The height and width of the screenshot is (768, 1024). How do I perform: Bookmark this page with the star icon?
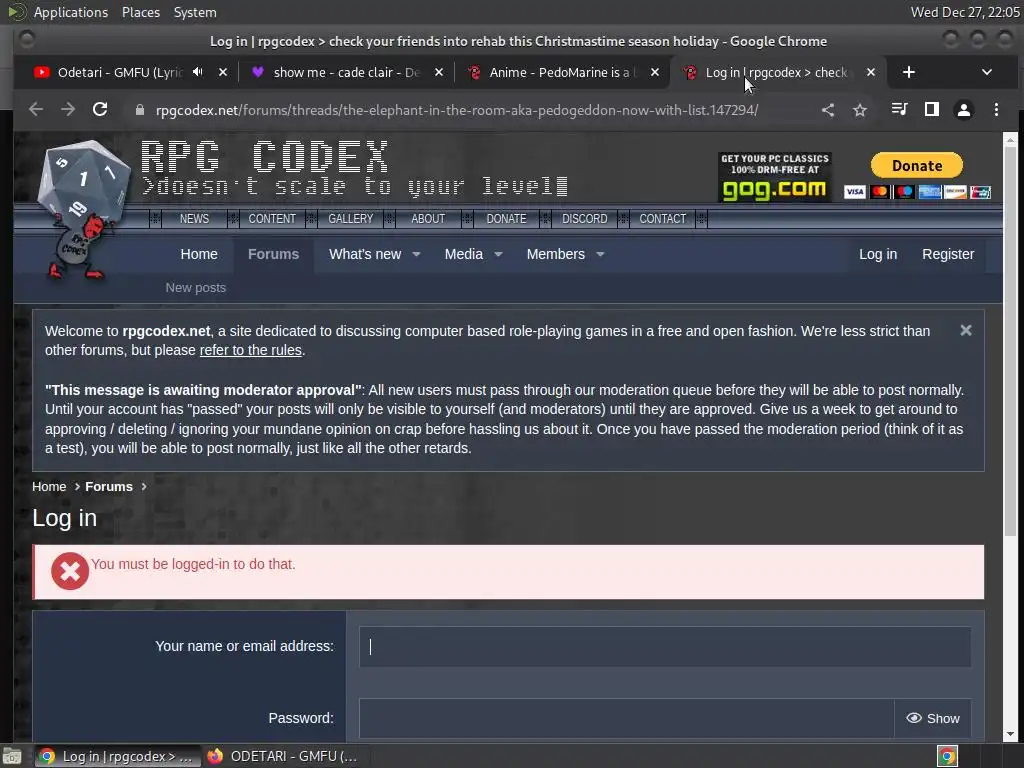pos(860,110)
